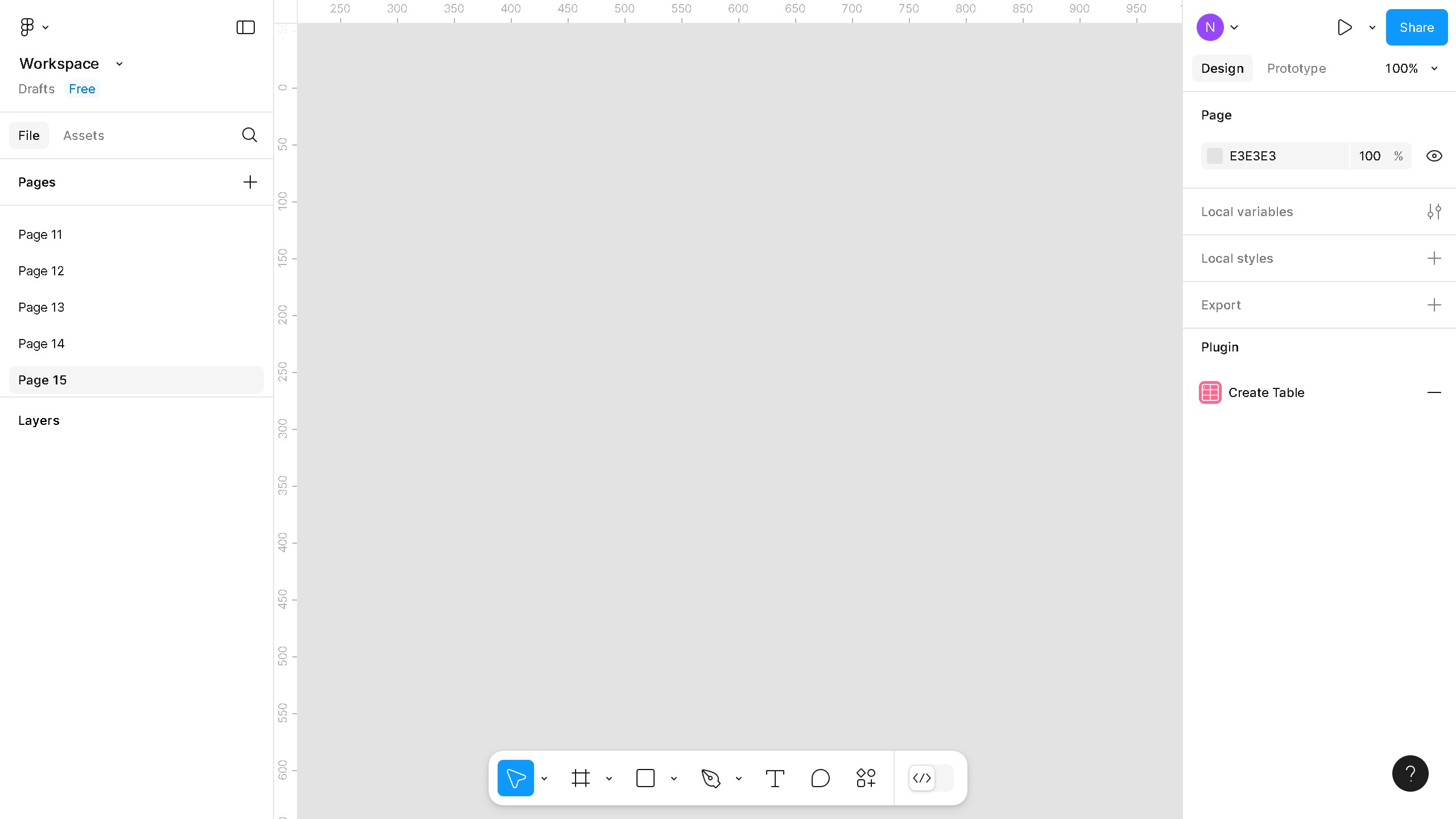Image resolution: width=1456 pixels, height=819 pixels.
Task: Collapse the left sidebar panel
Action: pyautogui.click(x=245, y=27)
